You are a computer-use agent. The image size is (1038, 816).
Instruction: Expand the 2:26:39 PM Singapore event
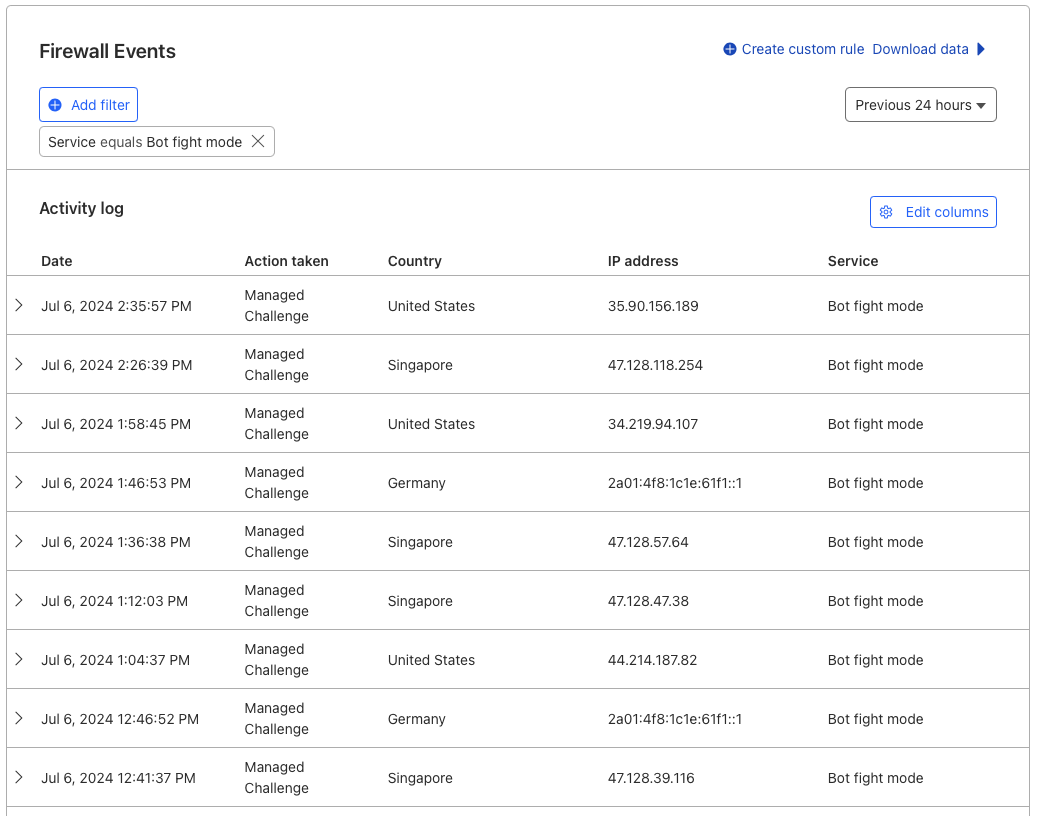point(19,364)
